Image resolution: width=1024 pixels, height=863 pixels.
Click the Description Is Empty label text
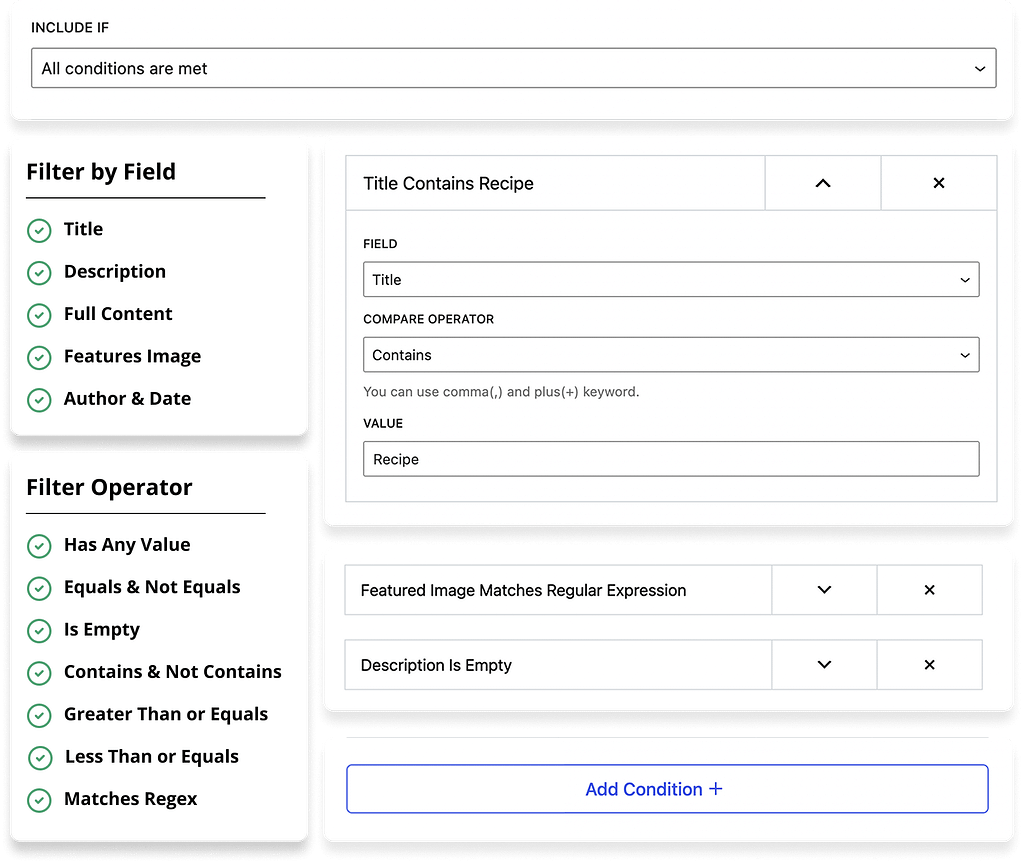tap(436, 665)
